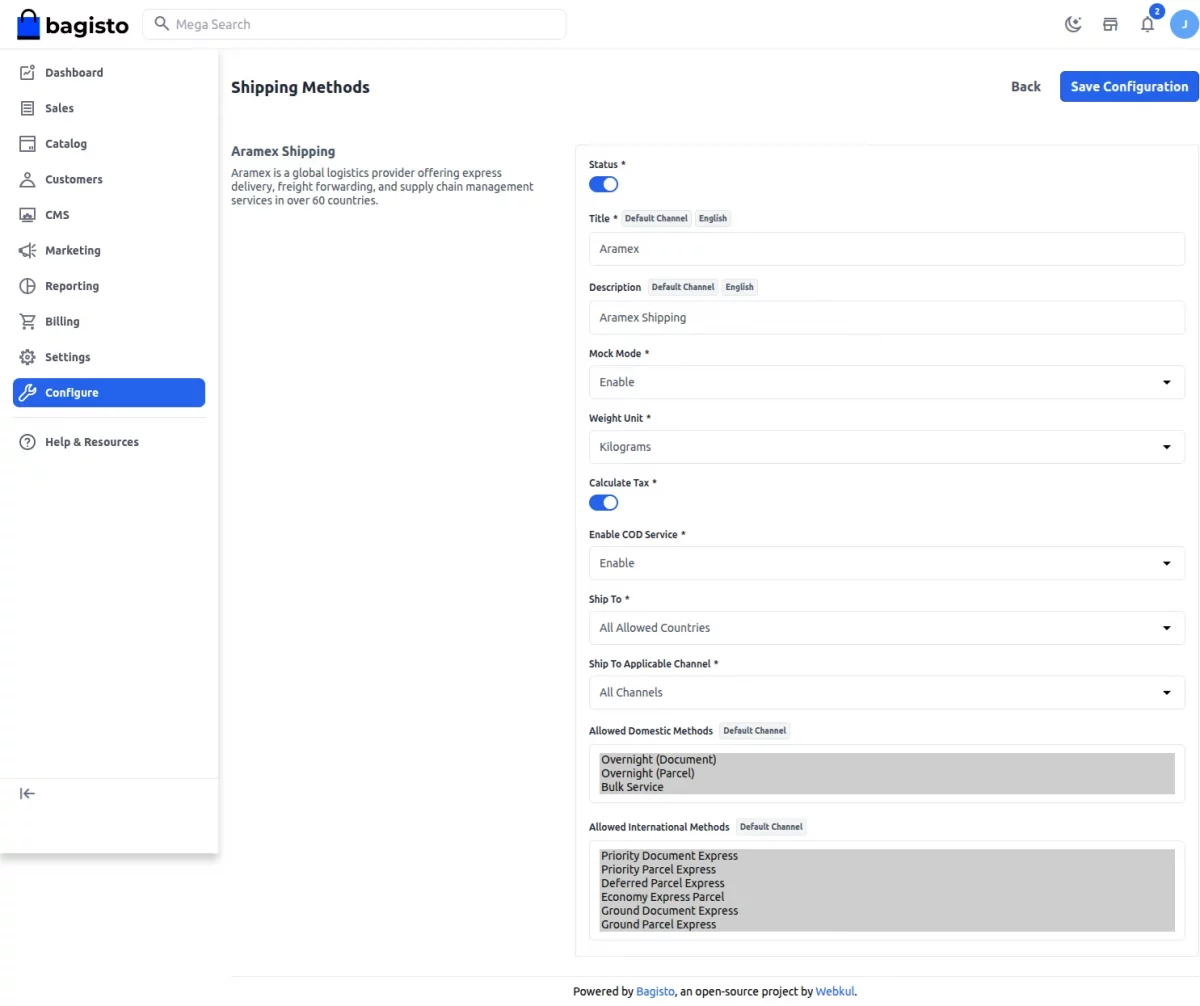
Task: Open the Enable COD Service dropdown
Action: click(887, 563)
